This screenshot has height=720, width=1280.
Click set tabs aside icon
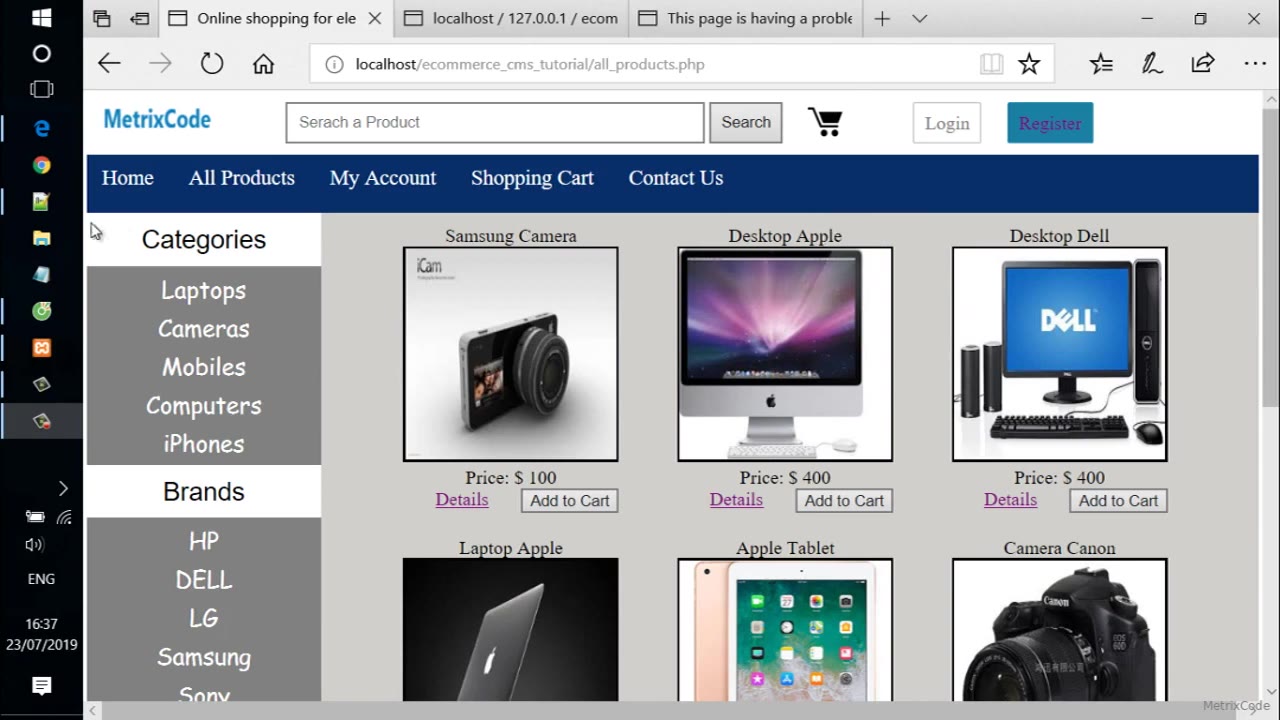tap(140, 18)
